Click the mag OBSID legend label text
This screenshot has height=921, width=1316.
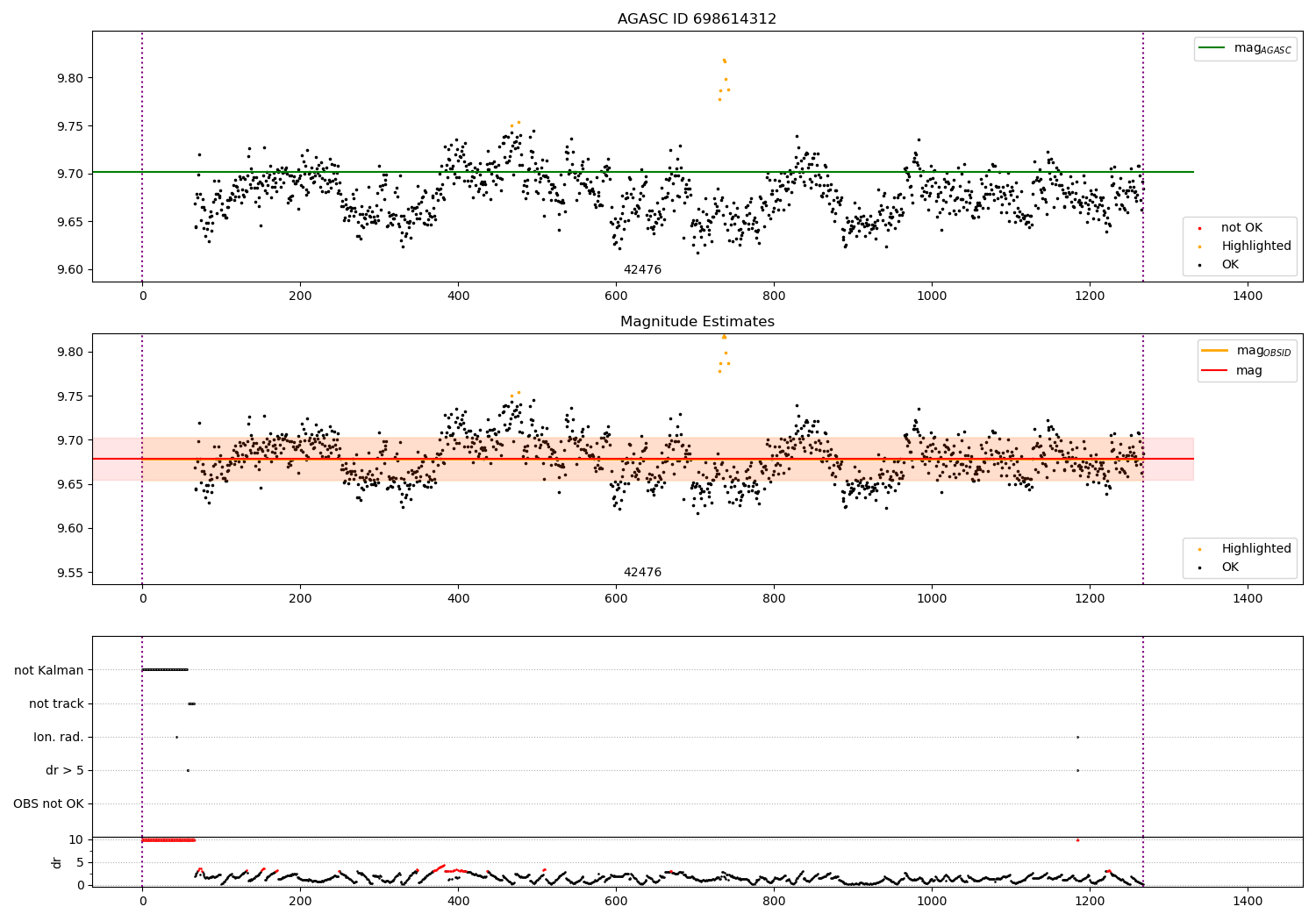point(1263,351)
